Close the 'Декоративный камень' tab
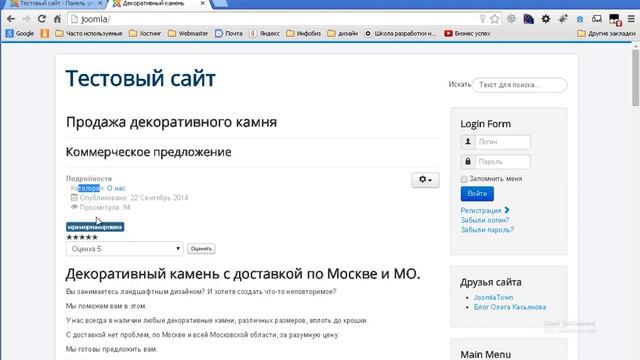The width and height of the screenshot is (640, 360). tap(203, 3)
